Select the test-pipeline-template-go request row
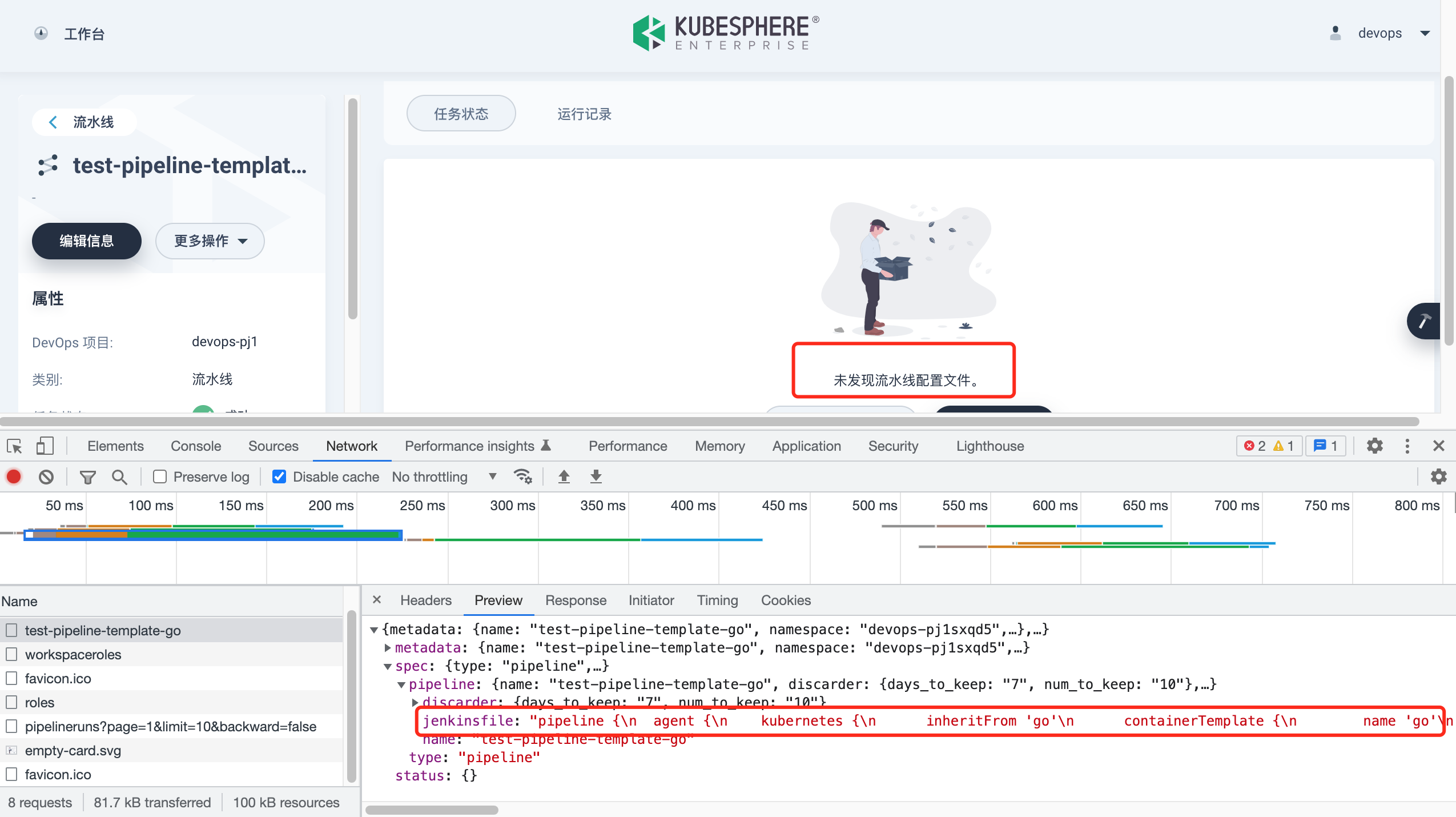 [103, 630]
